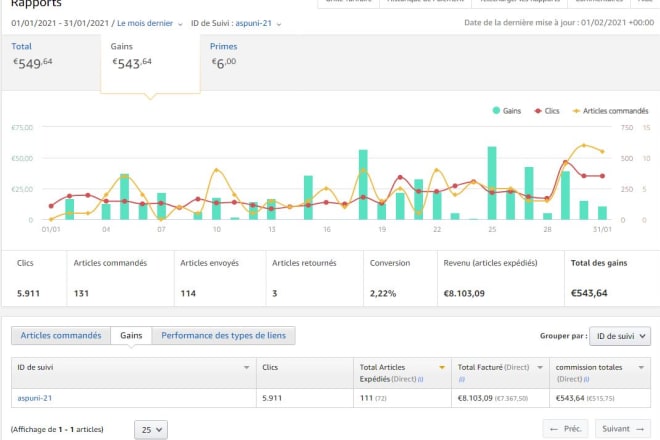Click the Total des gains value €543,64

pyautogui.click(x=589, y=293)
